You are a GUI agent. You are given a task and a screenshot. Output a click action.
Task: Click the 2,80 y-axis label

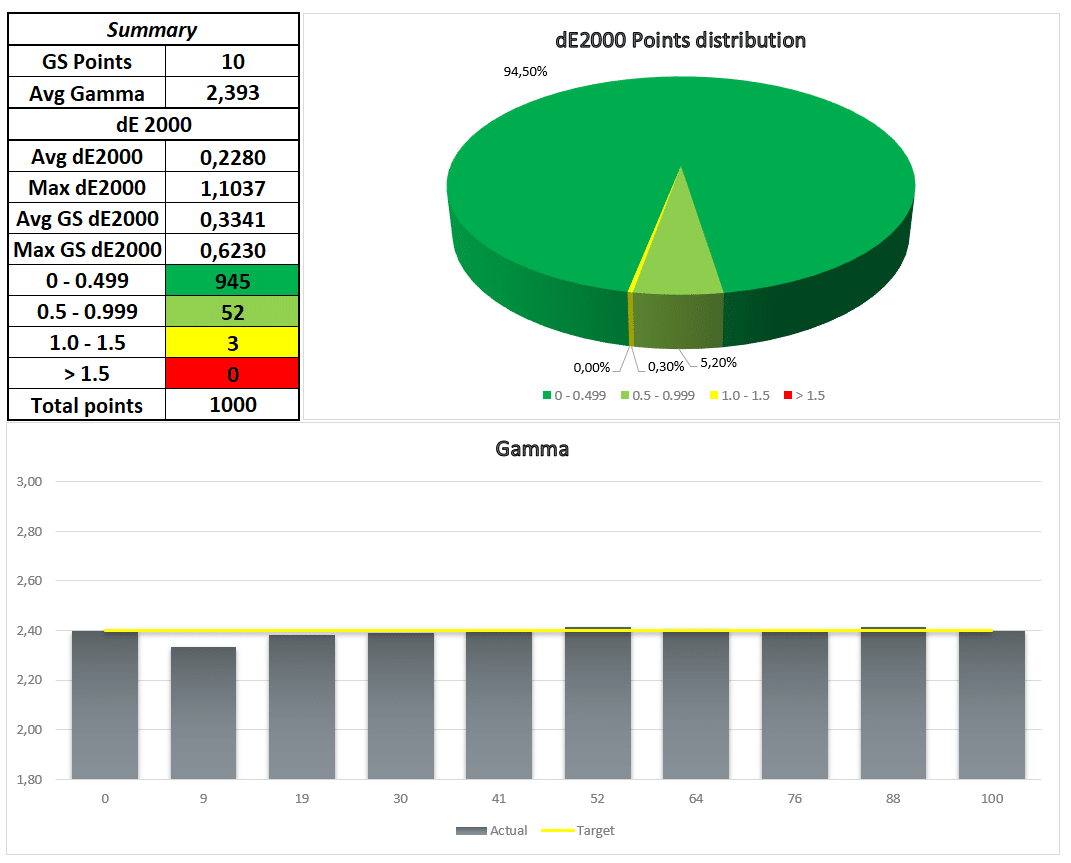29,532
